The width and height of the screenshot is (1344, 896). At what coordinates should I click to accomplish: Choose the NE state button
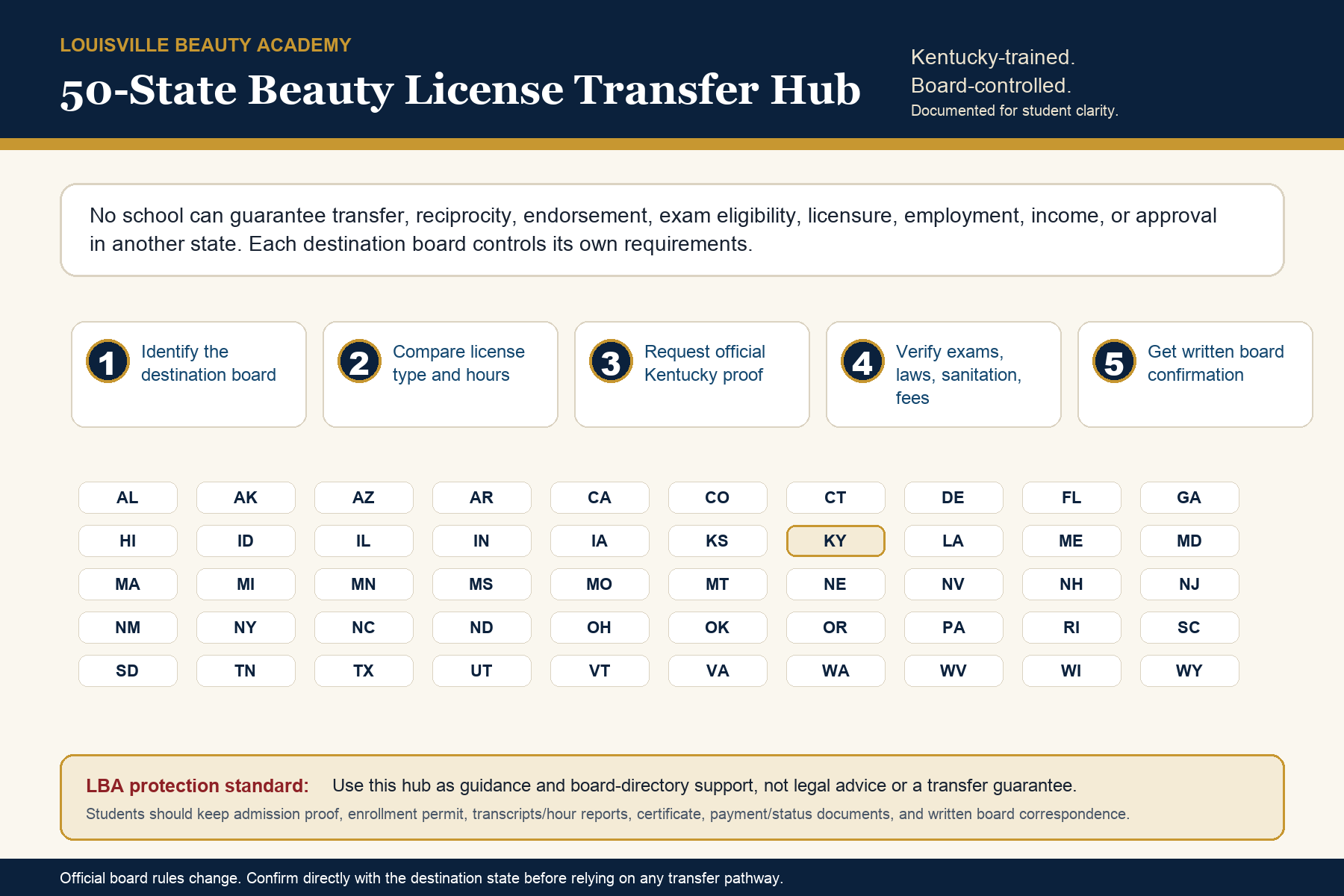point(836,584)
